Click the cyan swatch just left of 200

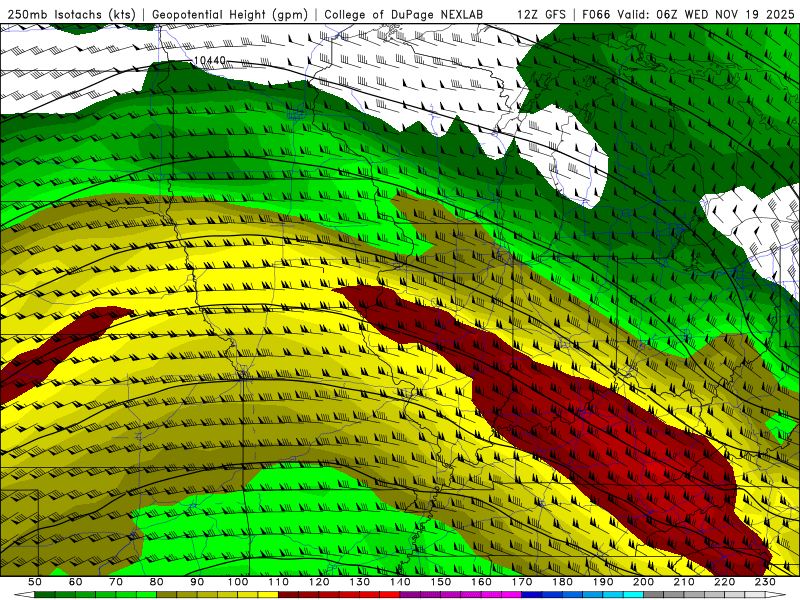pyautogui.click(x=633, y=594)
